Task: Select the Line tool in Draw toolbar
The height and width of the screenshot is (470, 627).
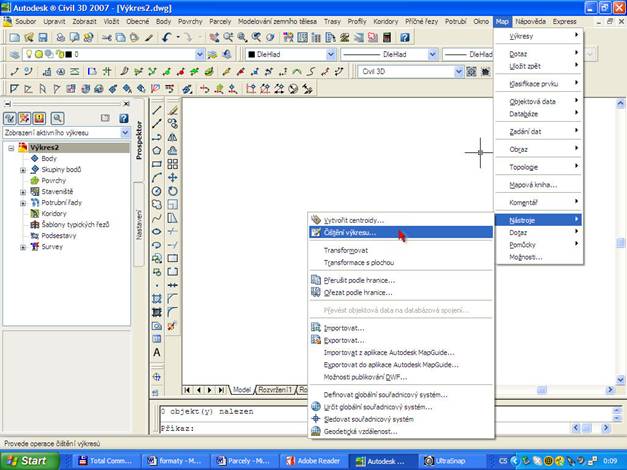Action: (157, 110)
